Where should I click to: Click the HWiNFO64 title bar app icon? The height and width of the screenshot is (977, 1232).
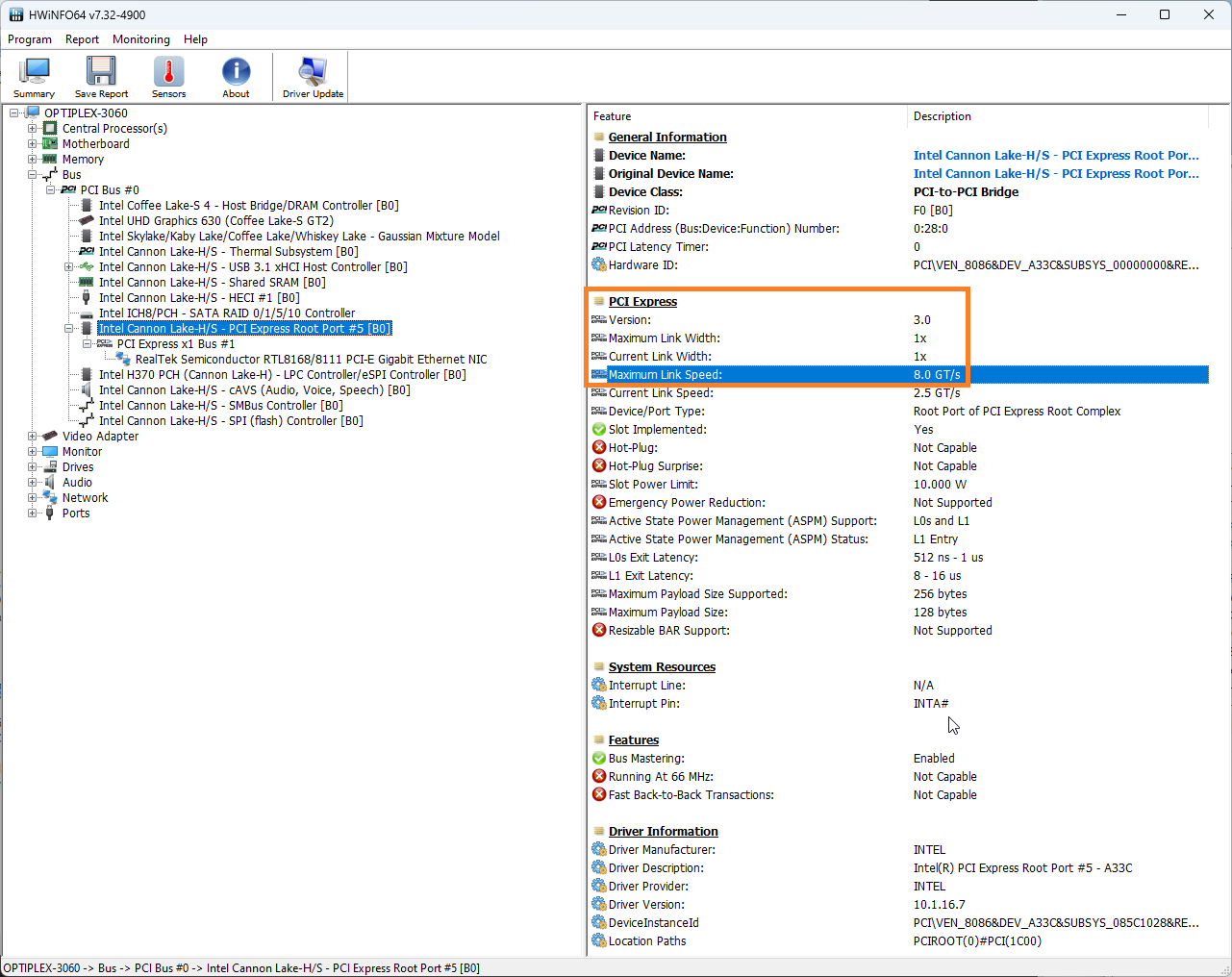point(15,14)
